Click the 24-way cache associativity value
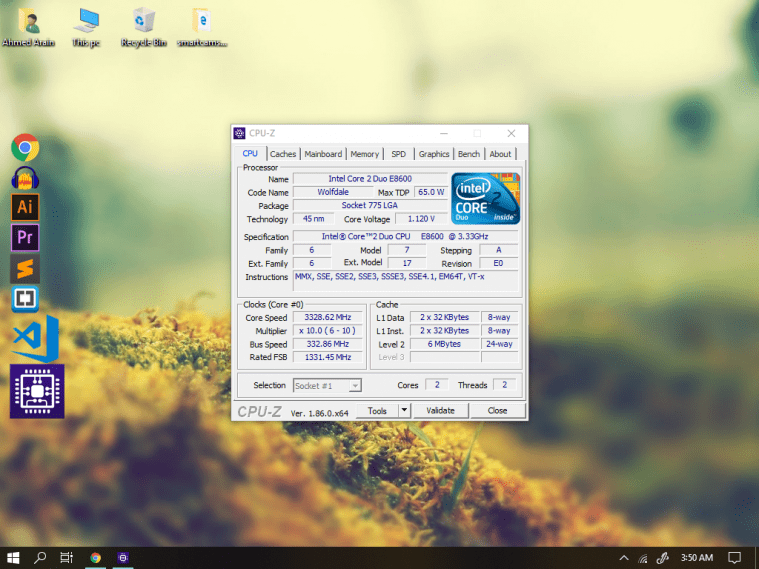Screen dimensions: 759x569 (499, 344)
